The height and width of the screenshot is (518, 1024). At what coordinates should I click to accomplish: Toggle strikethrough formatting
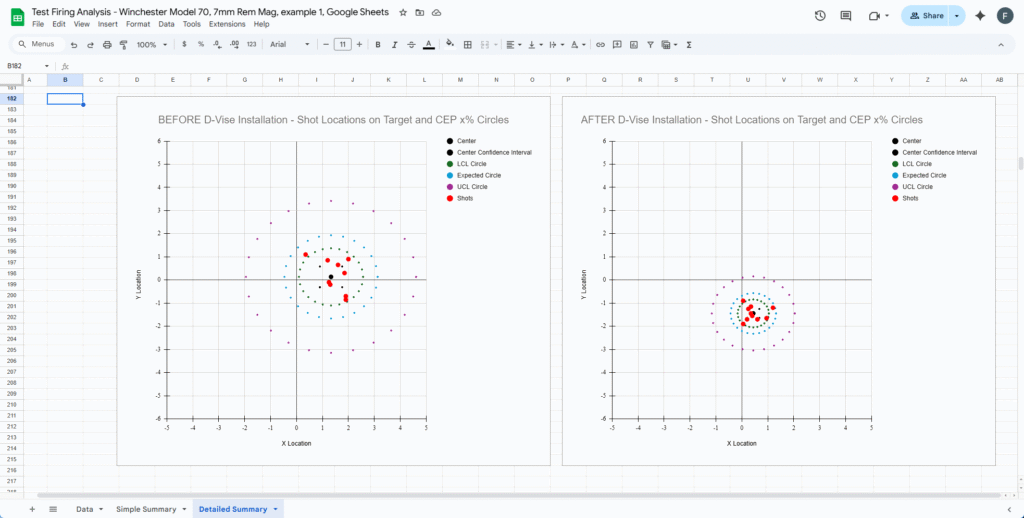411,44
